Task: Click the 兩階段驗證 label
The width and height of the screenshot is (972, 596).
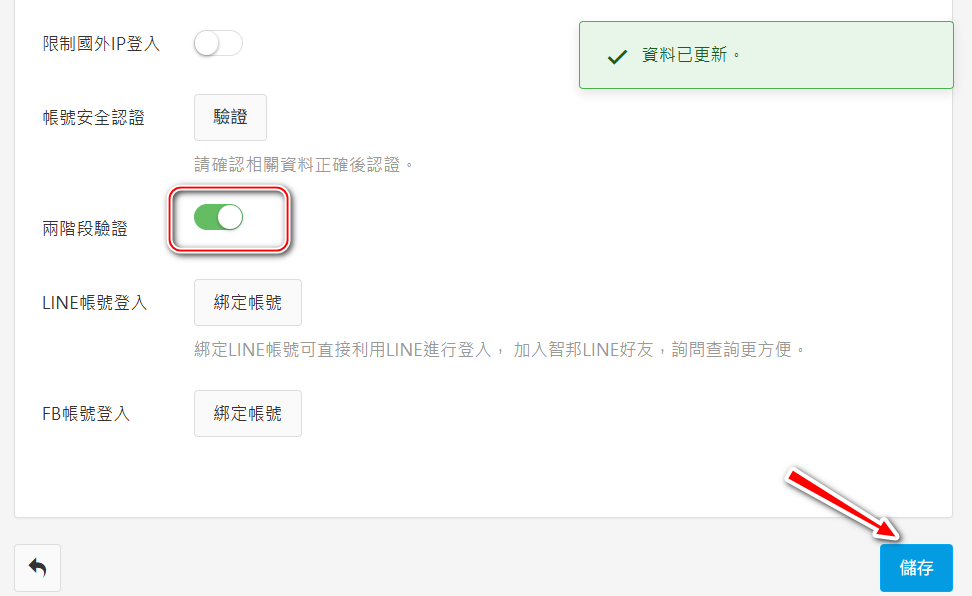Action: coord(85,228)
